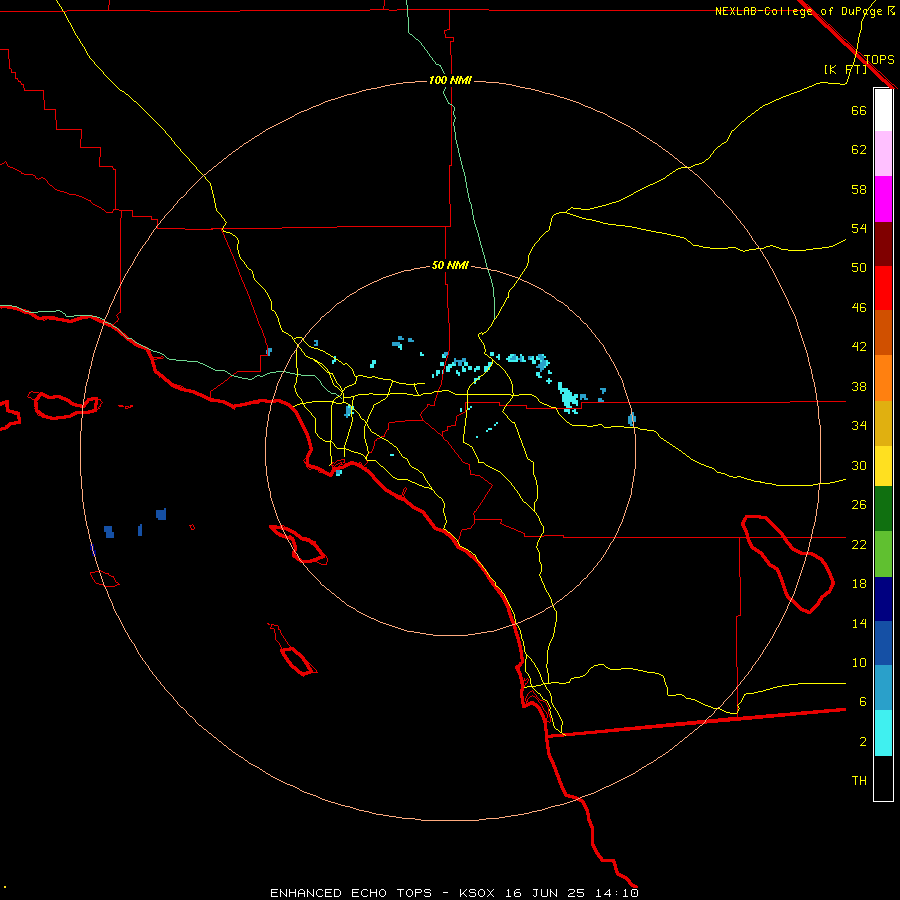This screenshot has width=900, height=900.
Task: Click the 16 JUN 25 date stamp
Action: click(x=545, y=893)
